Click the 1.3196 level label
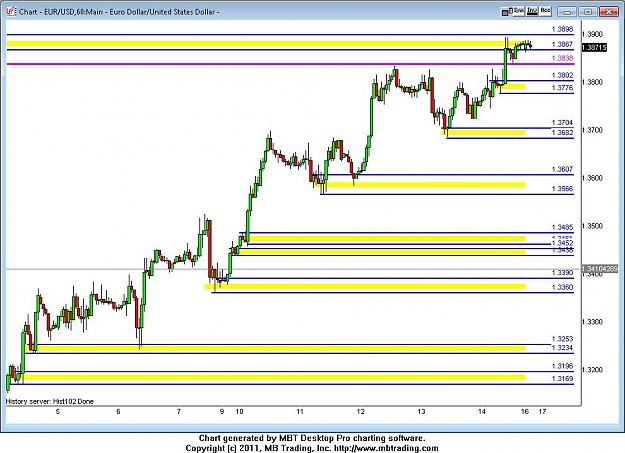Screen dimensions: 625x453 pyautogui.click(x=562, y=366)
